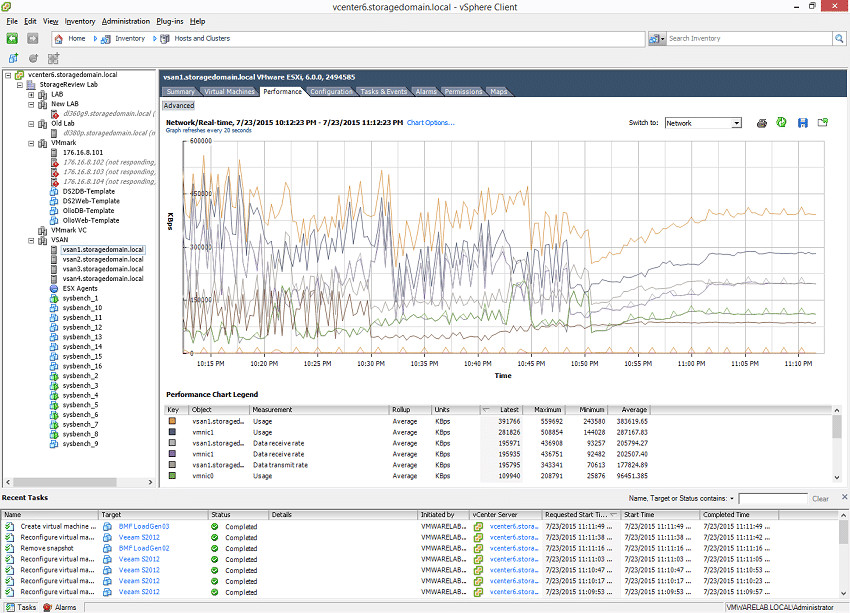This screenshot has height=613, width=850.
Task: Click the cluster icon beside VMmark VC
Action: (42, 230)
